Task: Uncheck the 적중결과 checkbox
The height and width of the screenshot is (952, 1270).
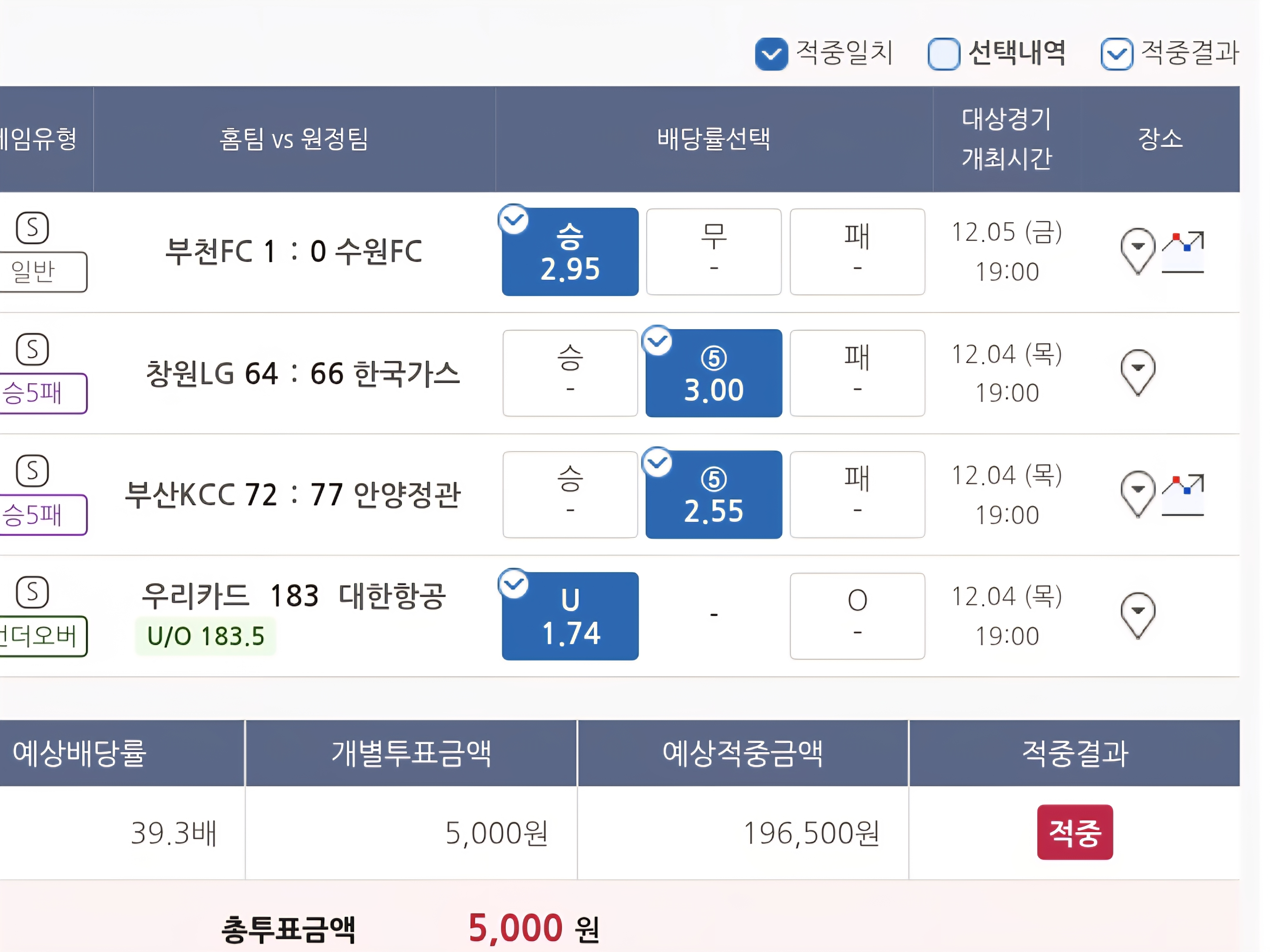Action: point(1116,54)
